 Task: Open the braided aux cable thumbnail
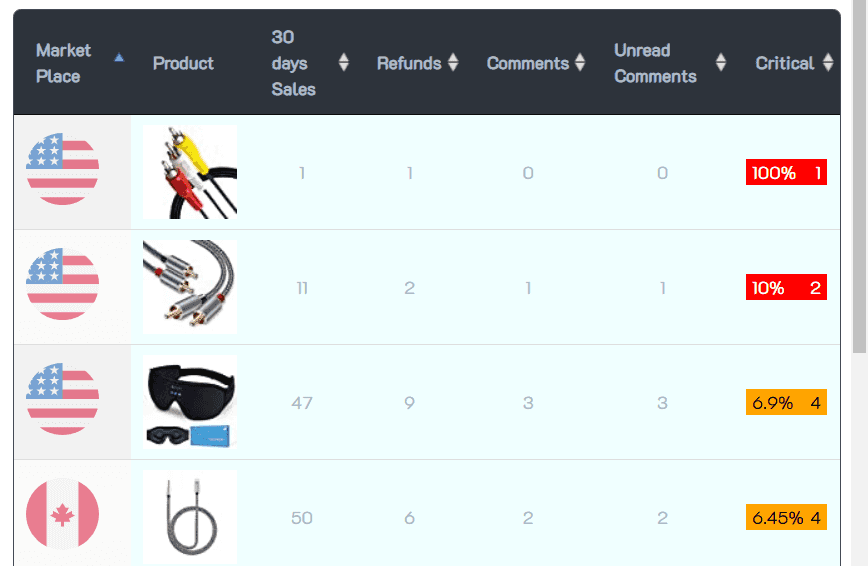(190, 517)
